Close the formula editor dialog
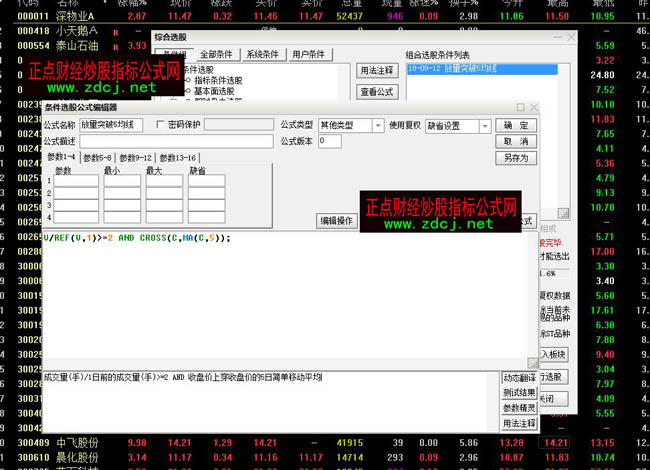Viewport: 650px width, 470px height. coord(534,107)
